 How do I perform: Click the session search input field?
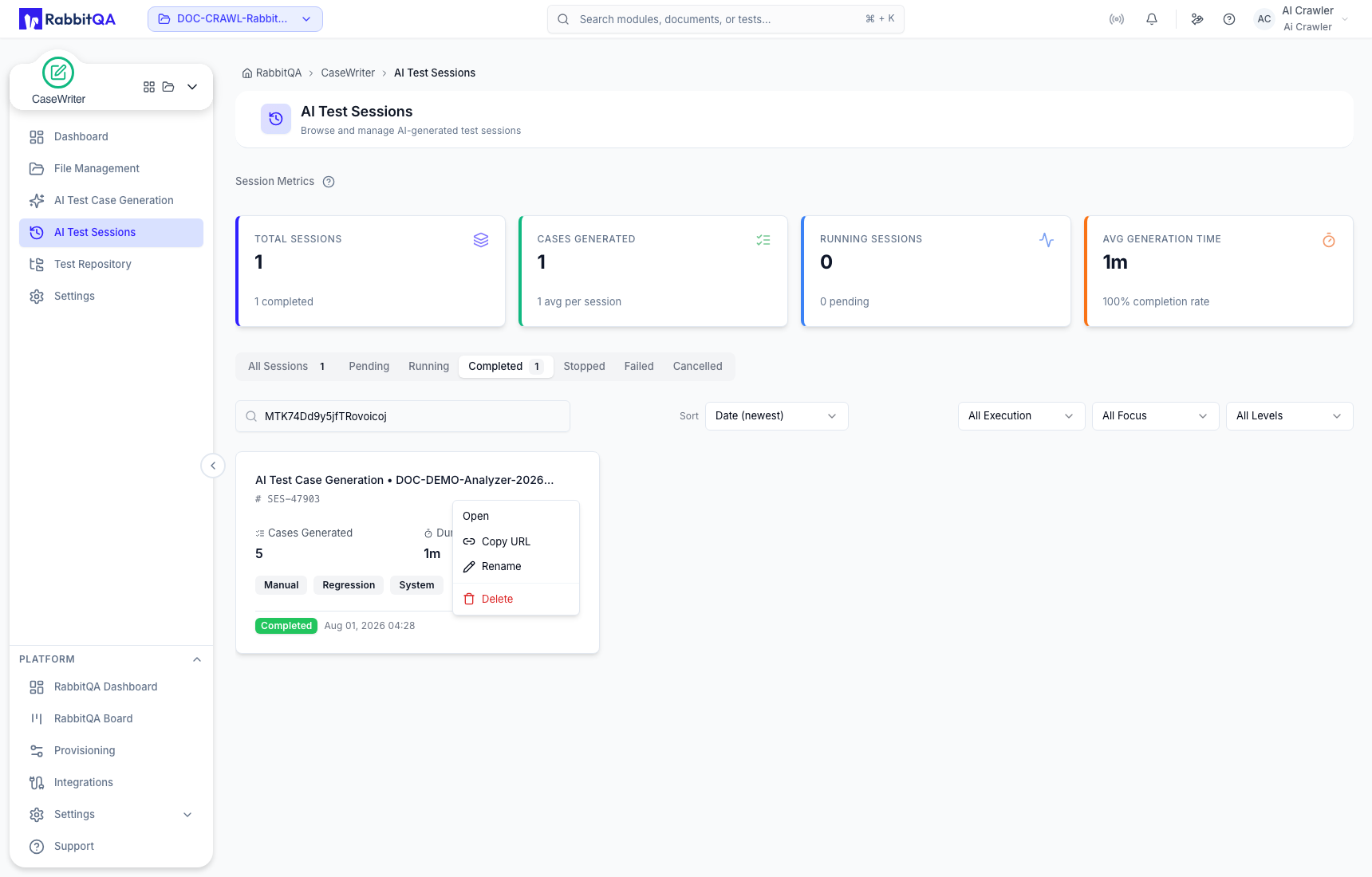403,416
